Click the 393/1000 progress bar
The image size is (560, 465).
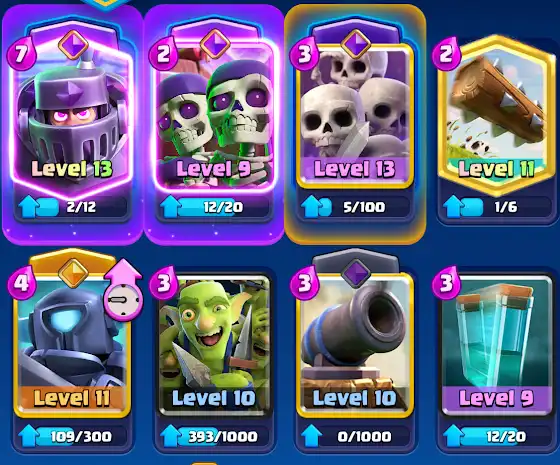tap(214, 436)
